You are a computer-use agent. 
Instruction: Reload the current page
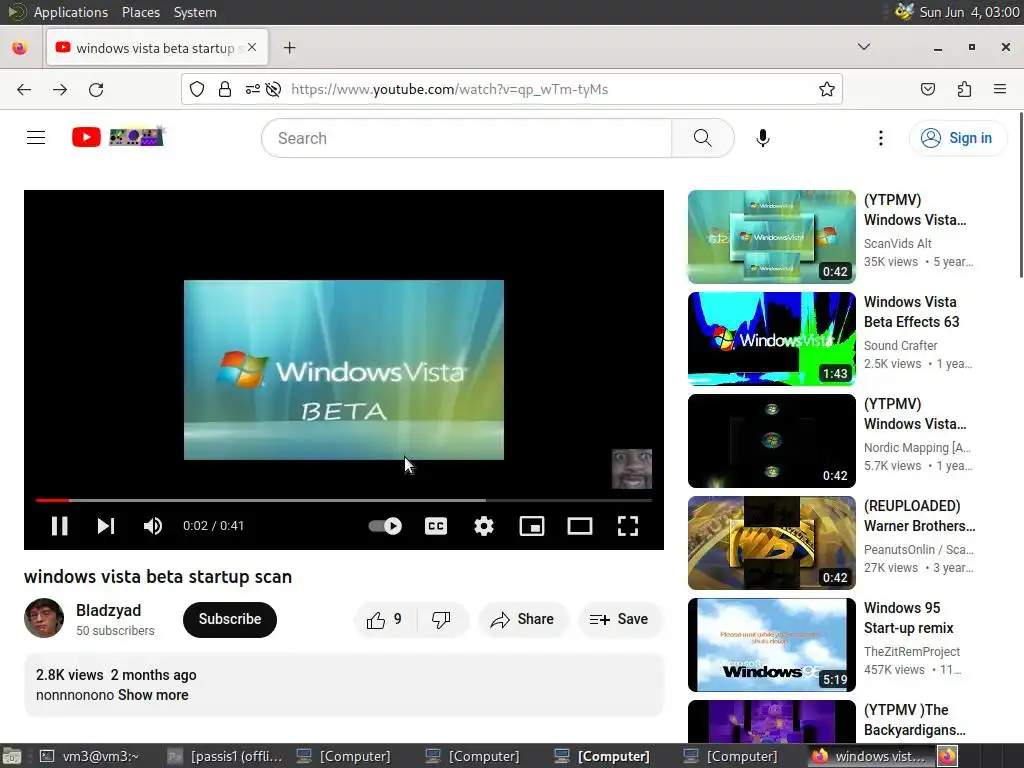click(x=96, y=89)
